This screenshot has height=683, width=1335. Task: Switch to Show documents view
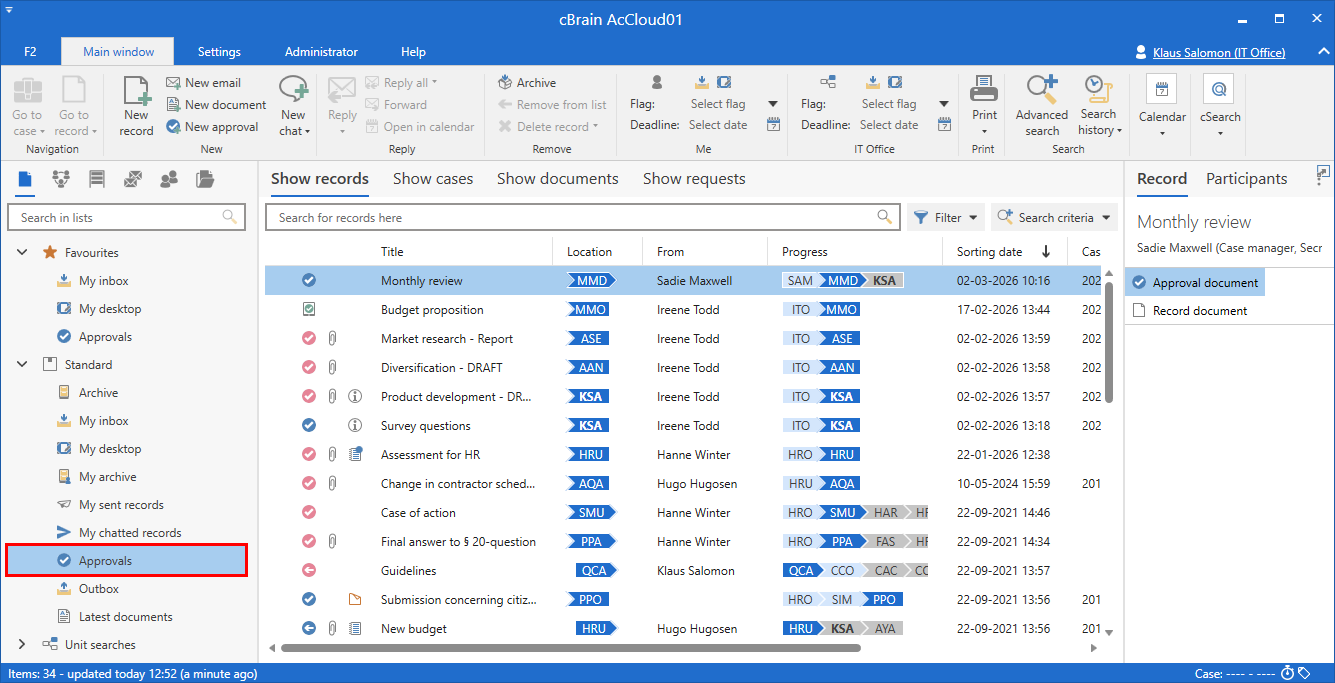click(x=557, y=179)
